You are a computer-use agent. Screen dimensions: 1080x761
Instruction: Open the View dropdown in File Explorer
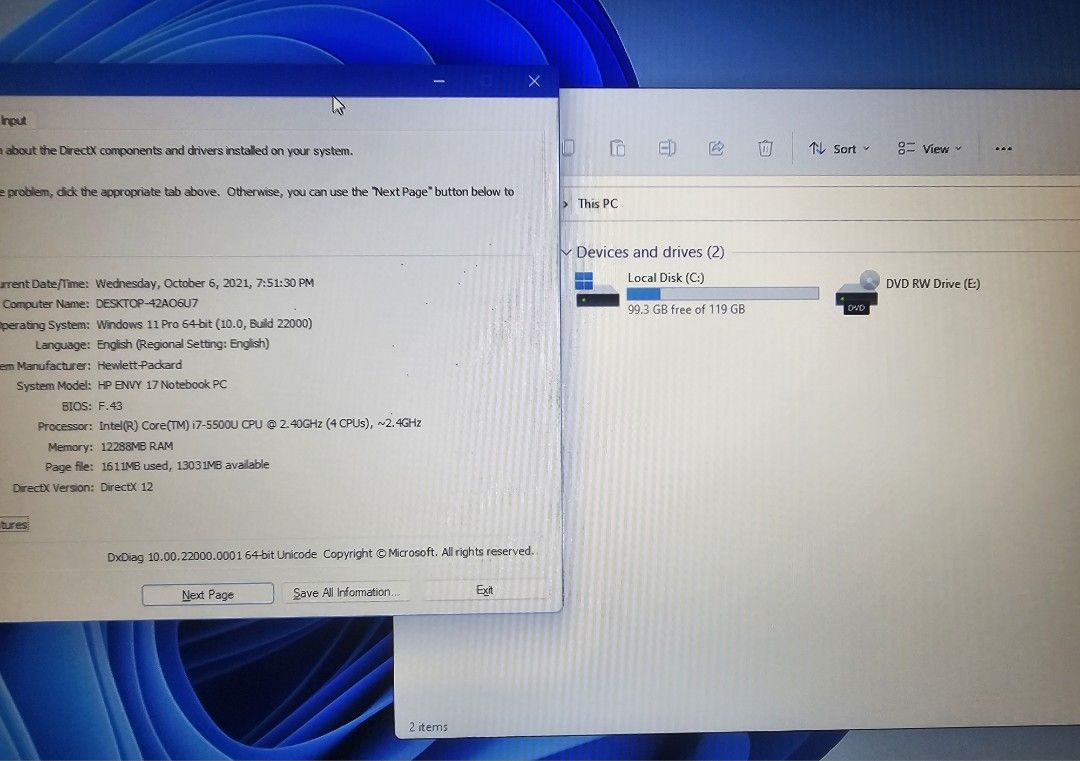930,149
